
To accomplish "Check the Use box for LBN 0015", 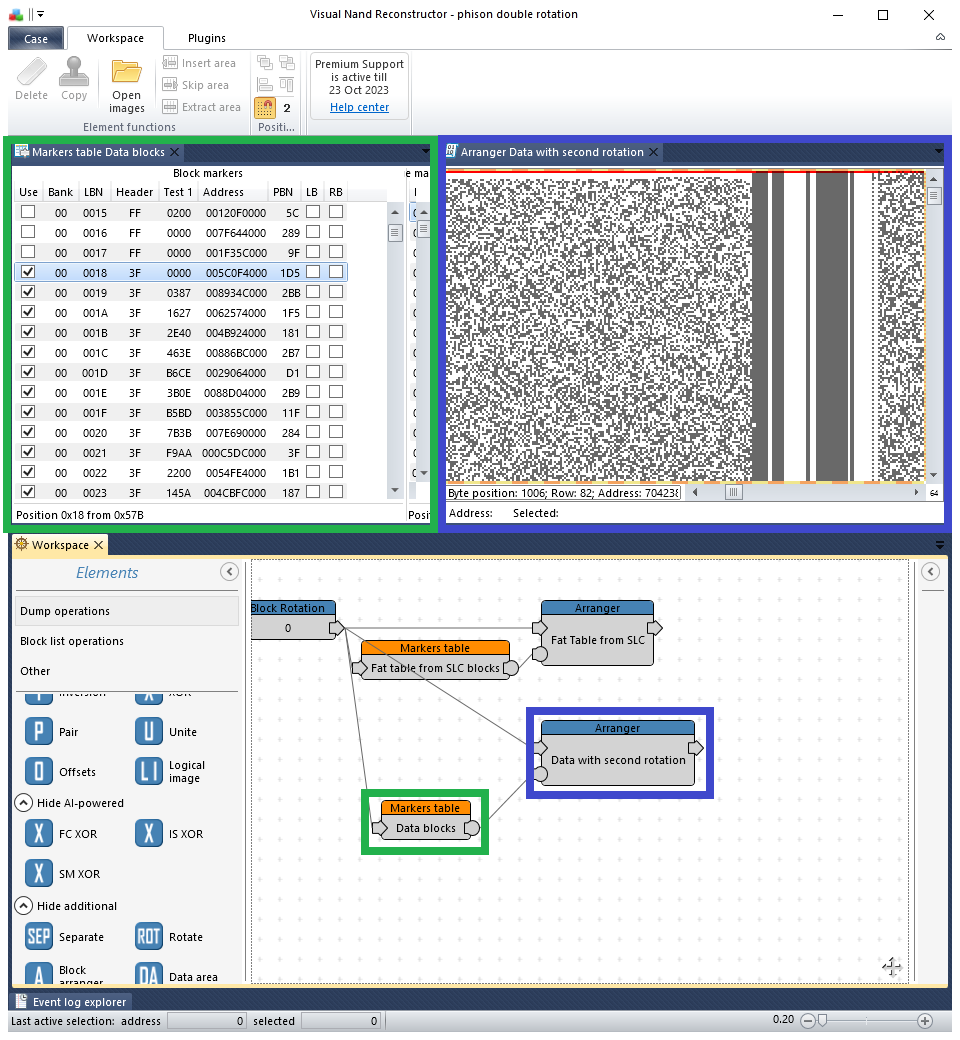I will 28,212.
